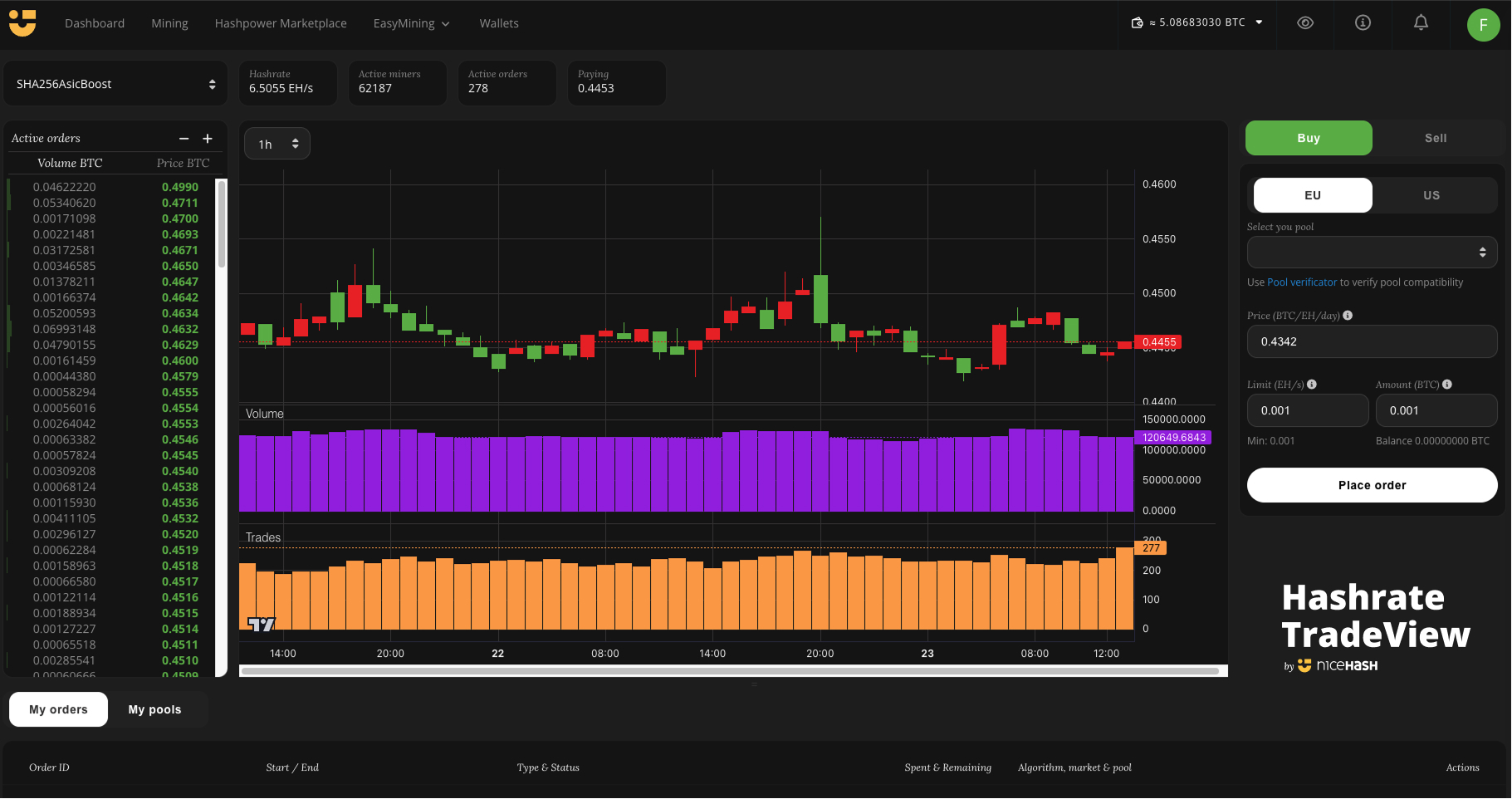This screenshot has height=799, width=1512.
Task: Open notifications bell icon
Action: click(x=1421, y=23)
